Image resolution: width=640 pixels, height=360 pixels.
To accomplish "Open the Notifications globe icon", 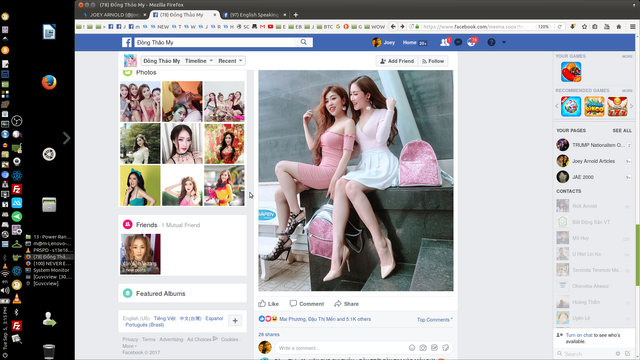I will click(471, 42).
